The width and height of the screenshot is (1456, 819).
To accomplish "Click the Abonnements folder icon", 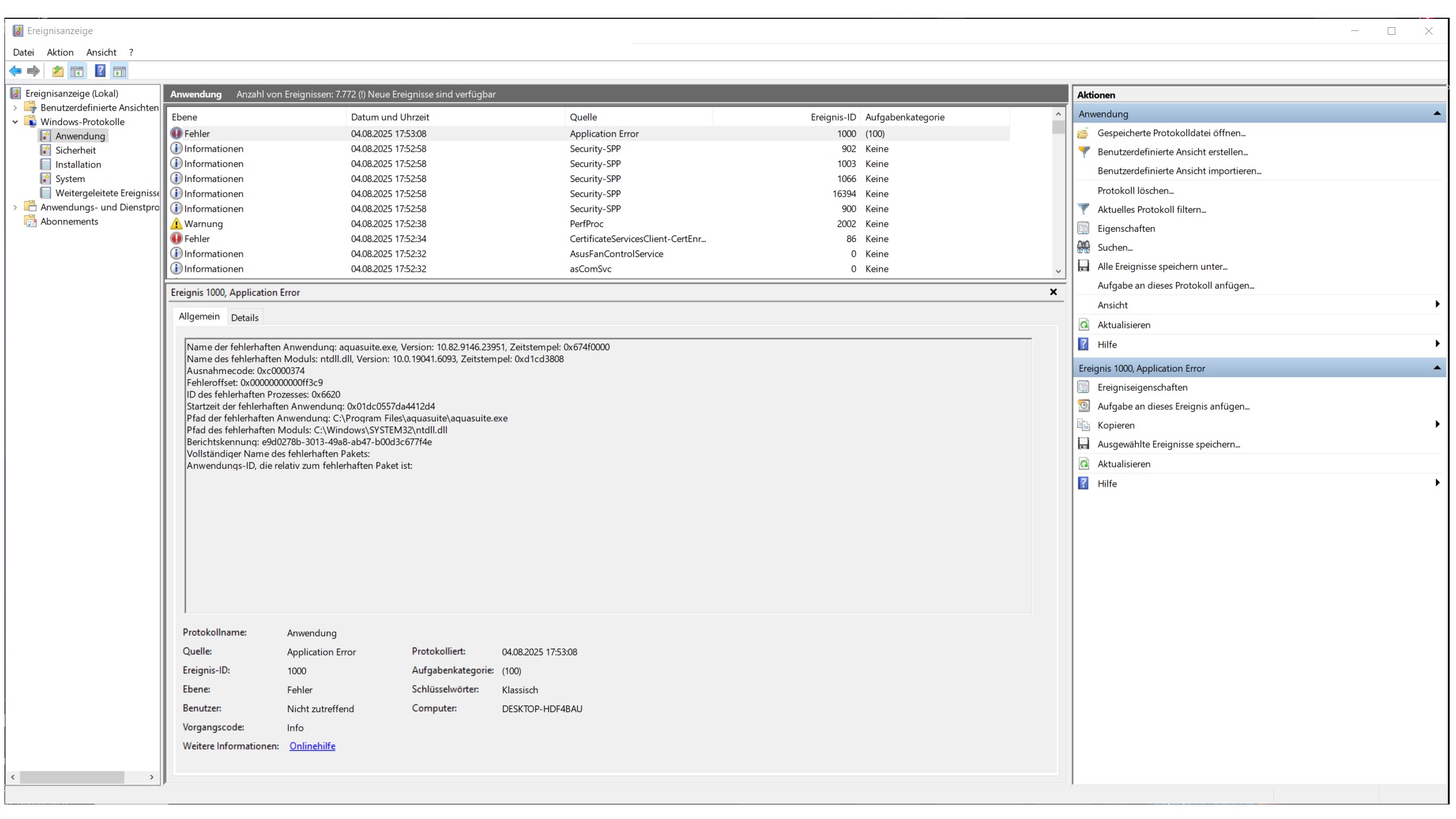I will tap(30, 221).
